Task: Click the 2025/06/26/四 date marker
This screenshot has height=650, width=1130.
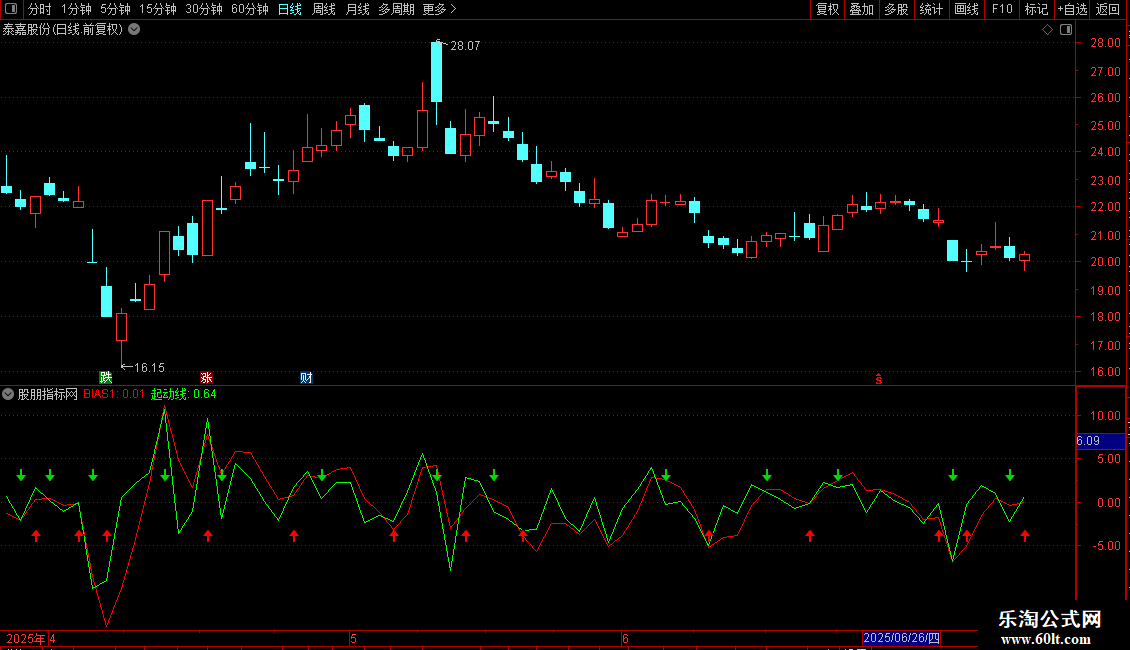Action: pos(901,638)
